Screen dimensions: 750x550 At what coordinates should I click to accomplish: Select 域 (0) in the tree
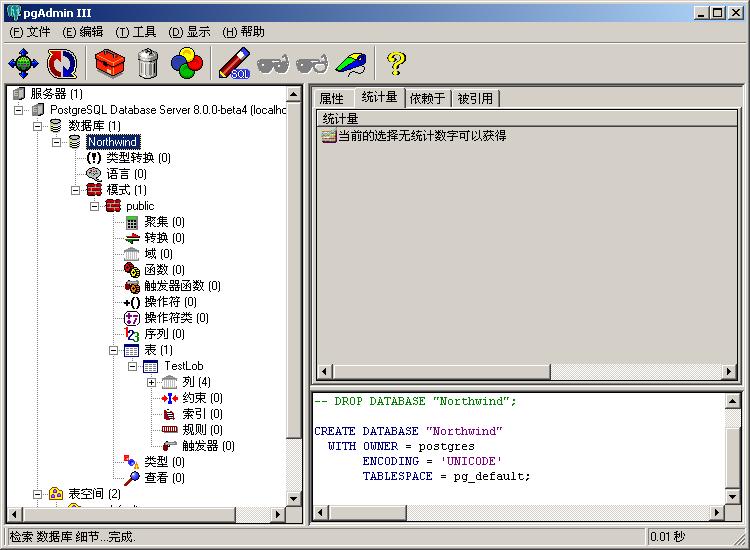(159, 254)
